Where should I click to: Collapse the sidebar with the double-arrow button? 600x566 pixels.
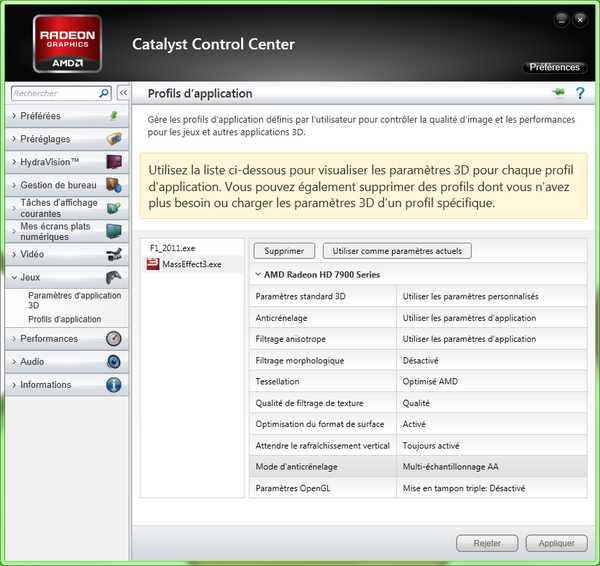pos(123,93)
